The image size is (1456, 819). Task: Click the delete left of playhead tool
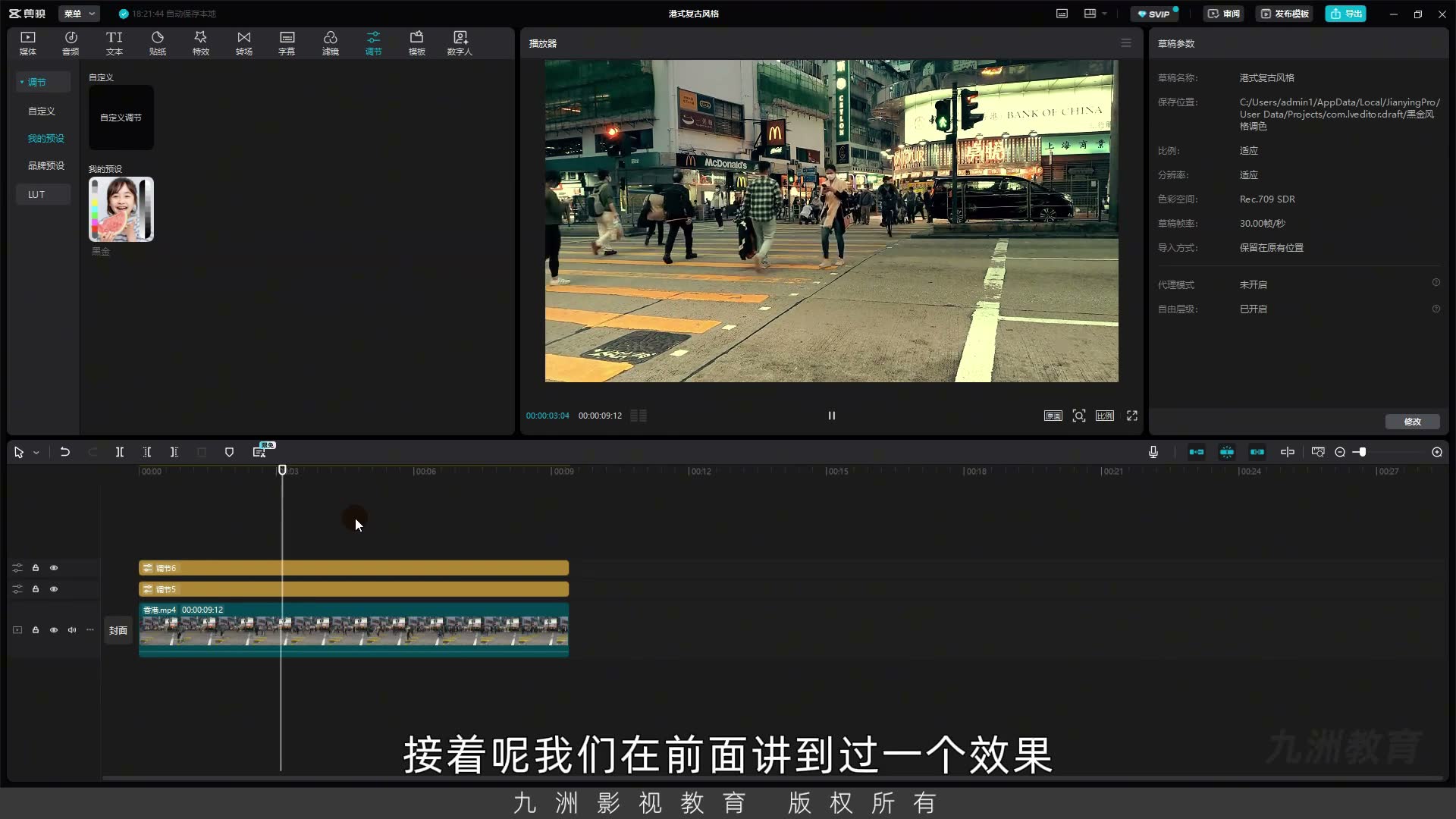146,452
